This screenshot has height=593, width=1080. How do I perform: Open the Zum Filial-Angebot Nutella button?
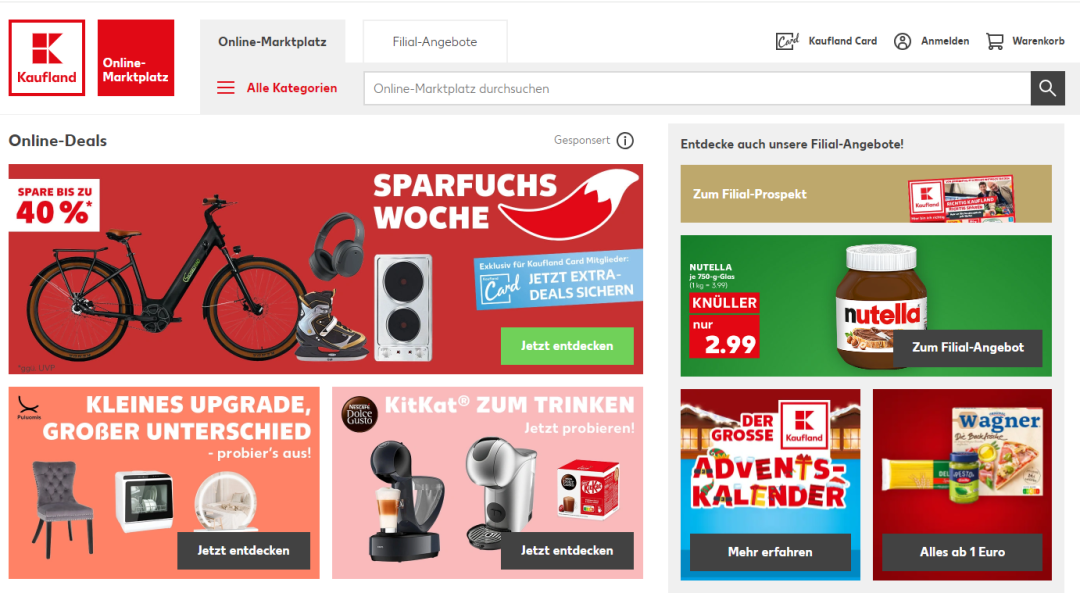tap(968, 348)
